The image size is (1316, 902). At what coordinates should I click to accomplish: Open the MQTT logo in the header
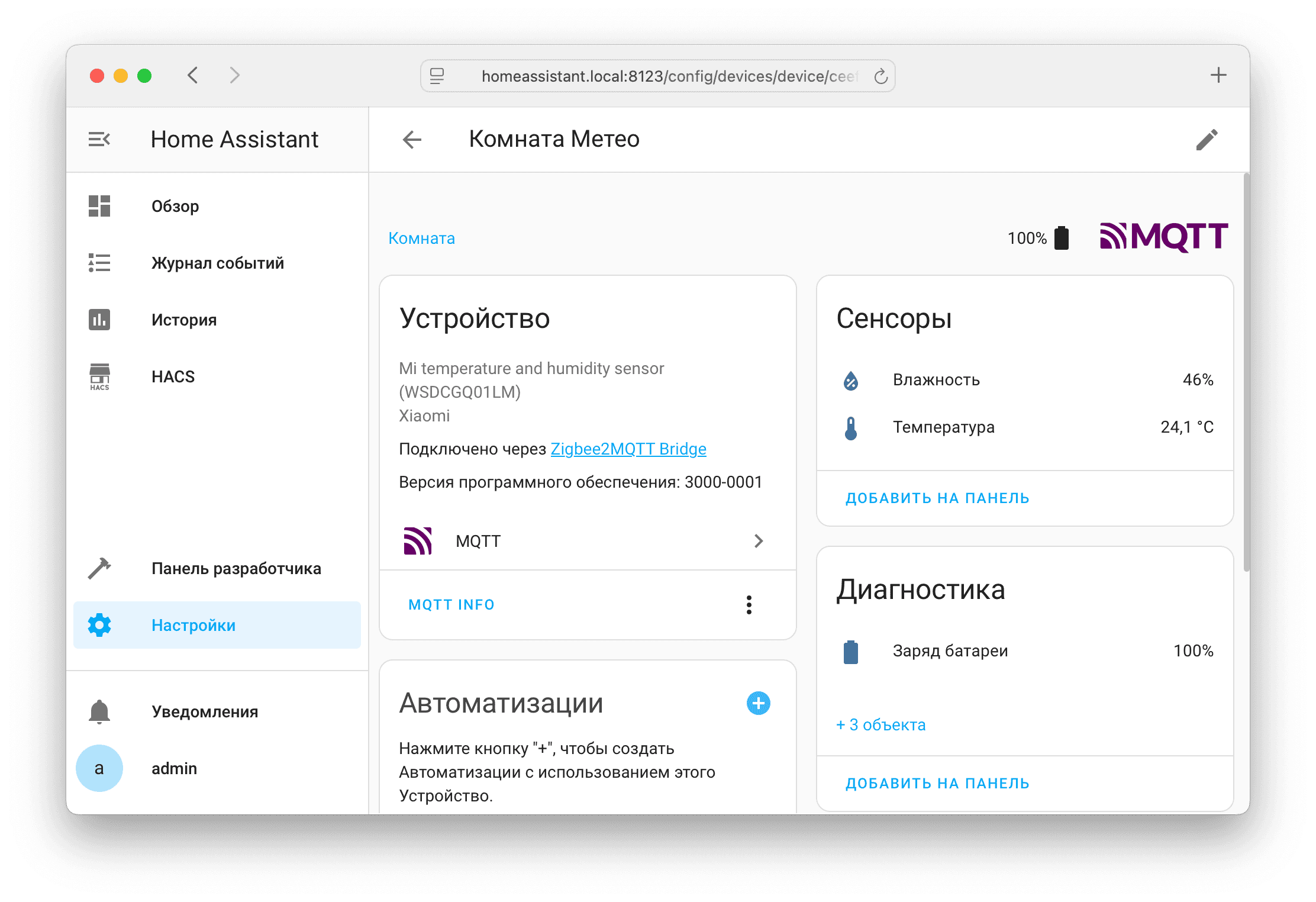(1163, 237)
